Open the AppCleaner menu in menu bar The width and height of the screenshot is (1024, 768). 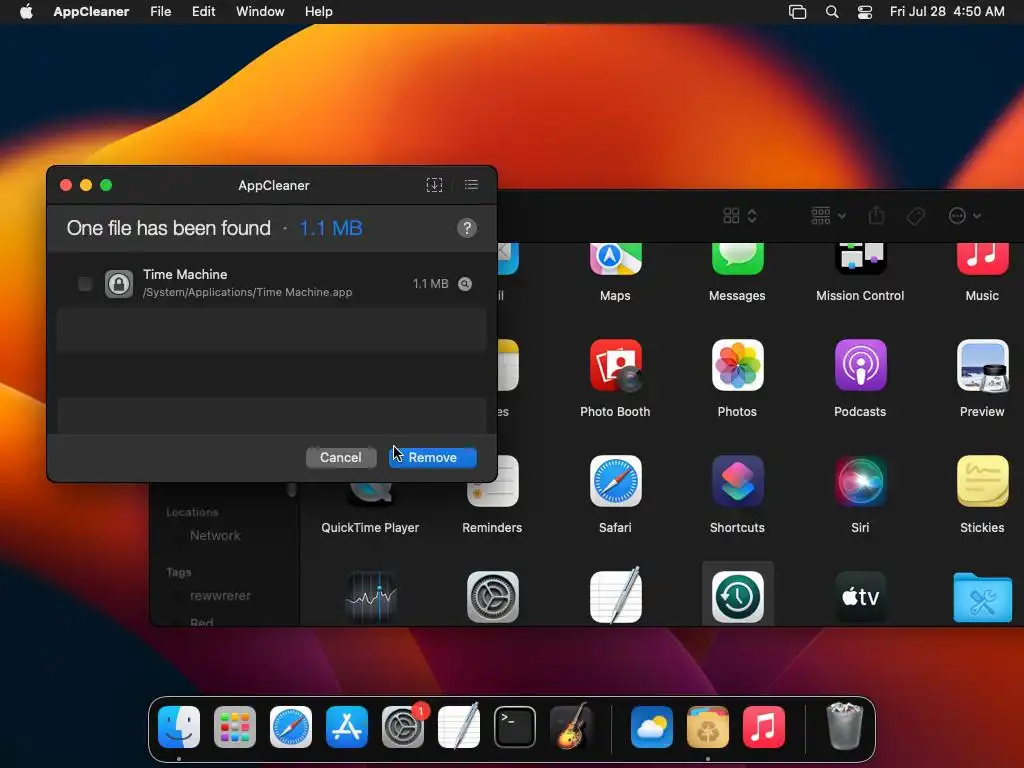coord(91,11)
